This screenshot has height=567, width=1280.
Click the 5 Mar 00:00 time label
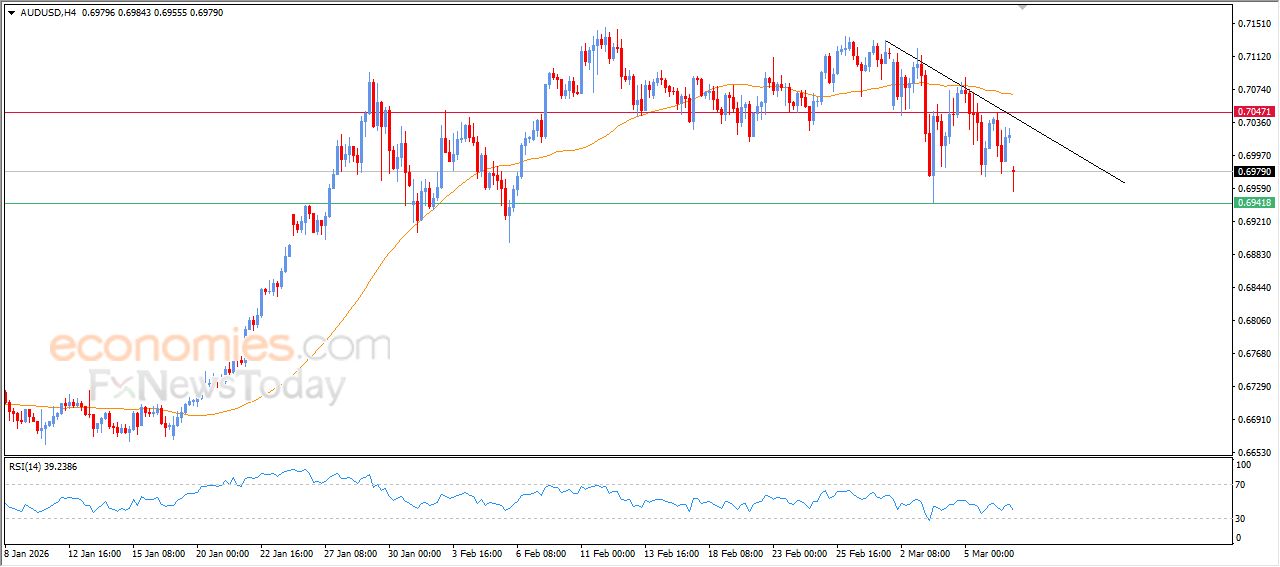[989, 552]
